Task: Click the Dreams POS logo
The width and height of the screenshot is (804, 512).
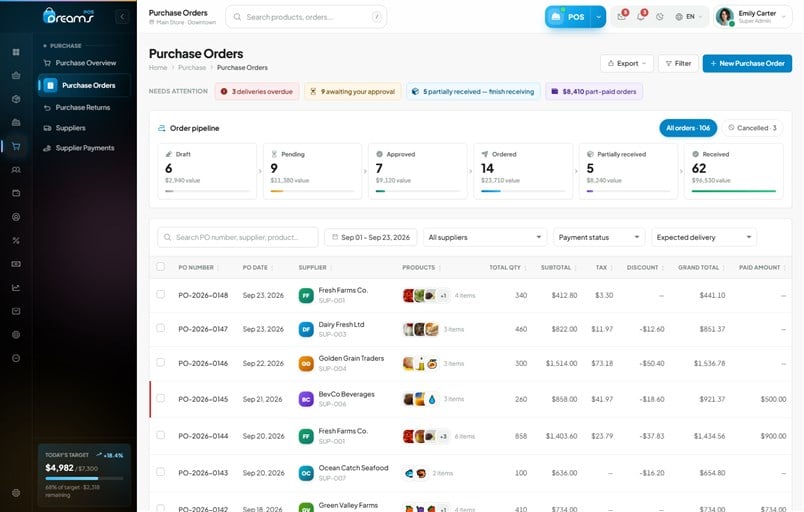Action: tap(68, 16)
